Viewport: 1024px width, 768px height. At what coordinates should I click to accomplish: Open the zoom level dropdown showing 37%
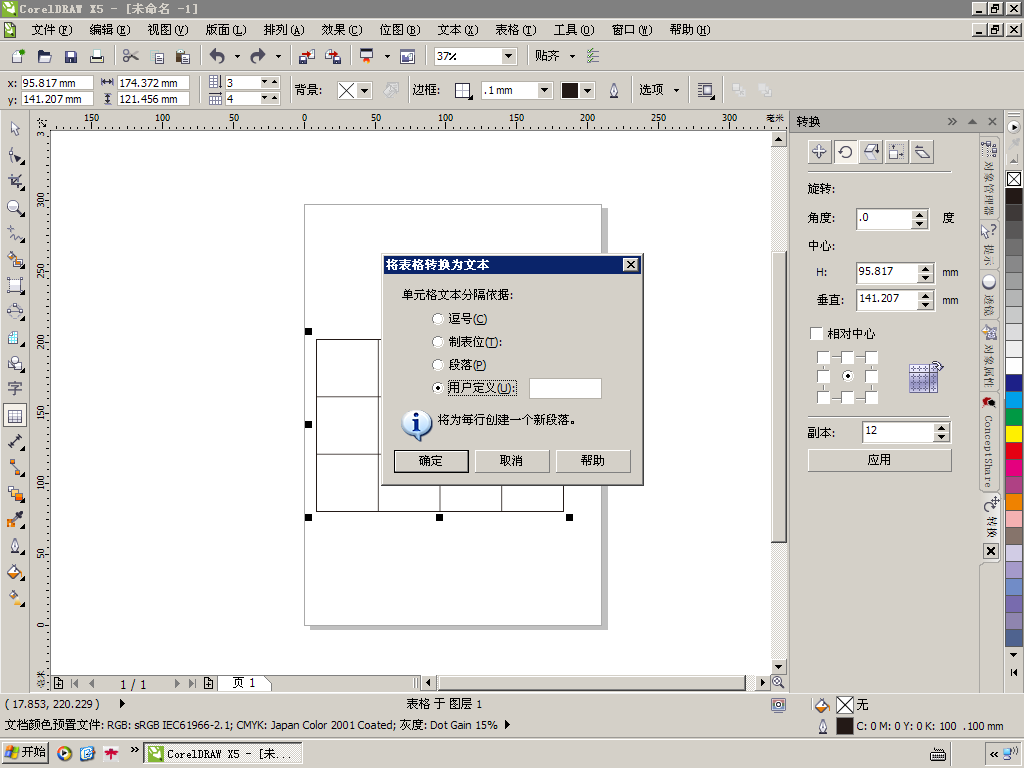coord(508,57)
